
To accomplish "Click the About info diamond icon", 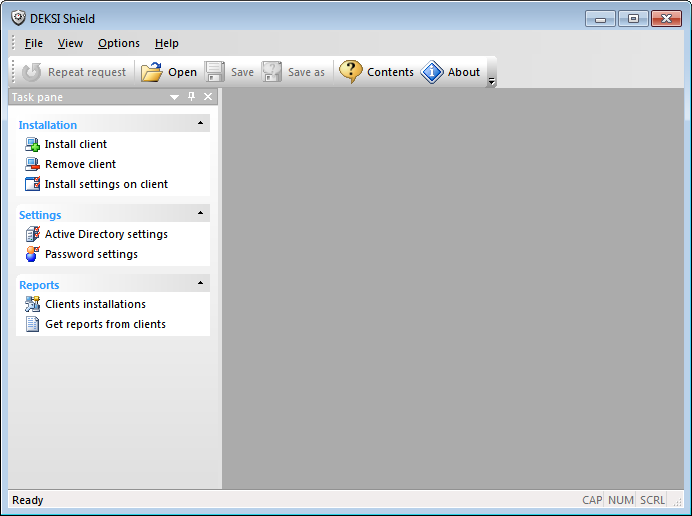I will (x=432, y=72).
